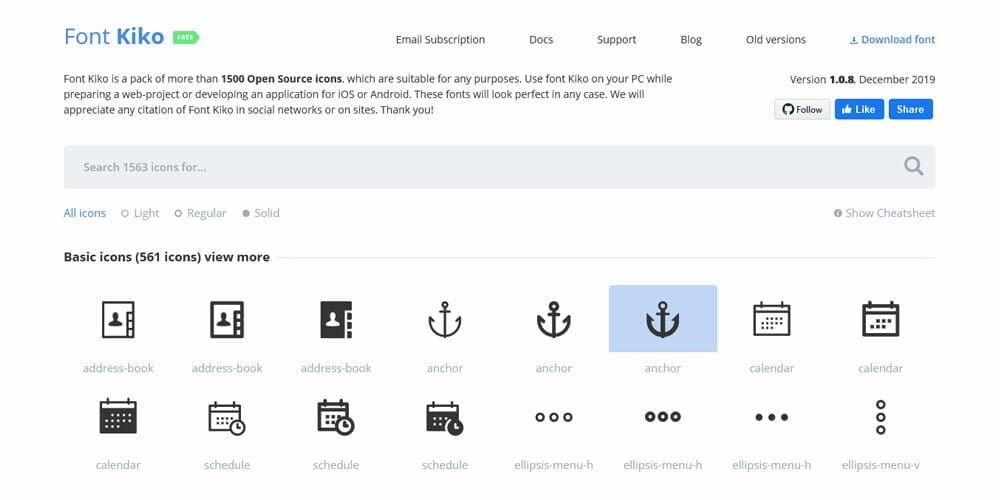
Task: Filter by Light icon style
Action: pyautogui.click(x=140, y=213)
